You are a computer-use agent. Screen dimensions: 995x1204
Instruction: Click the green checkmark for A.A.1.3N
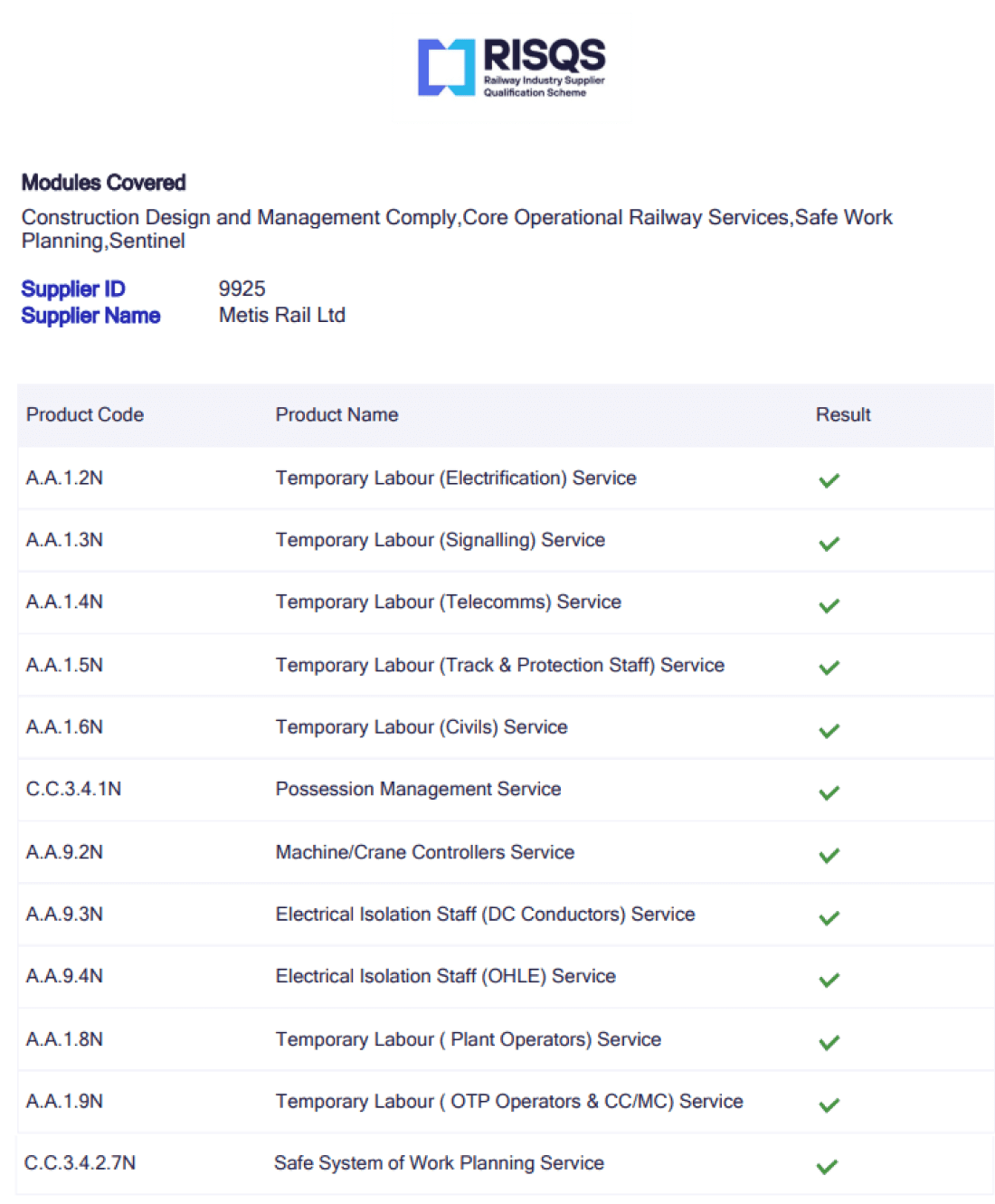(829, 542)
